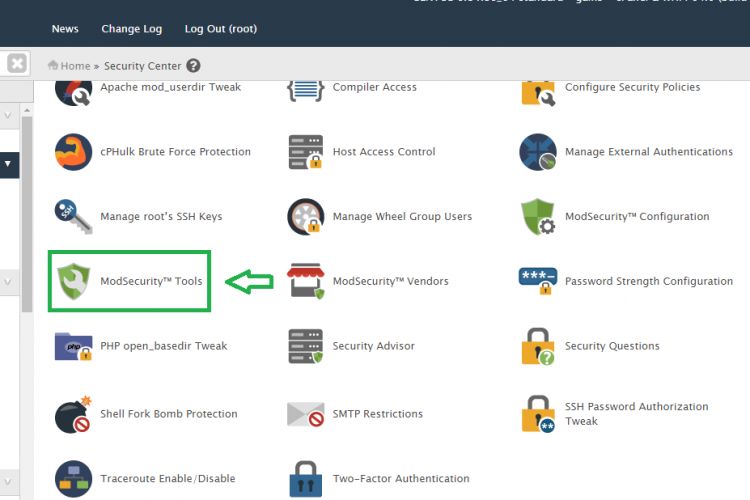
Task: Open Two-Factor Authentication padlock icon
Action: click(x=306, y=479)
